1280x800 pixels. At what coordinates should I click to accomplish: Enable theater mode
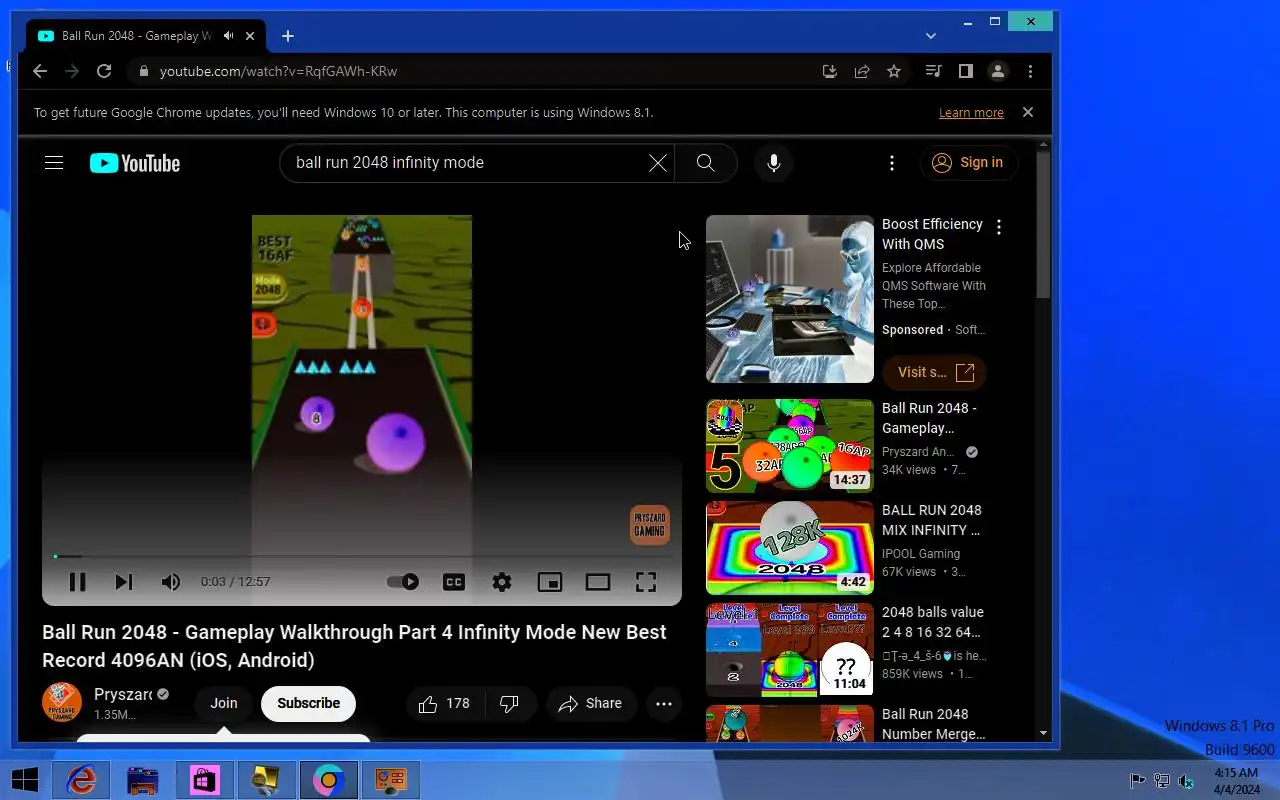pyautogui.click(x=598, y=582)
